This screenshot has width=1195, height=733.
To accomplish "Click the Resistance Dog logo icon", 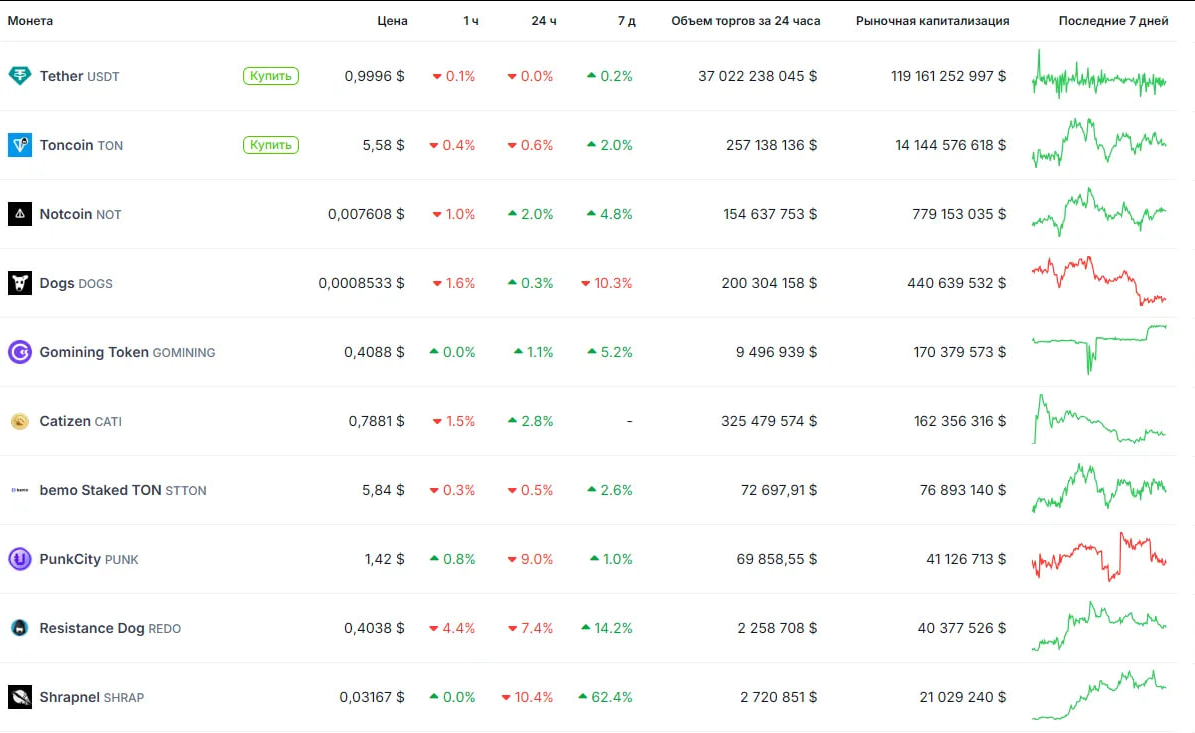I will point(20,628).
